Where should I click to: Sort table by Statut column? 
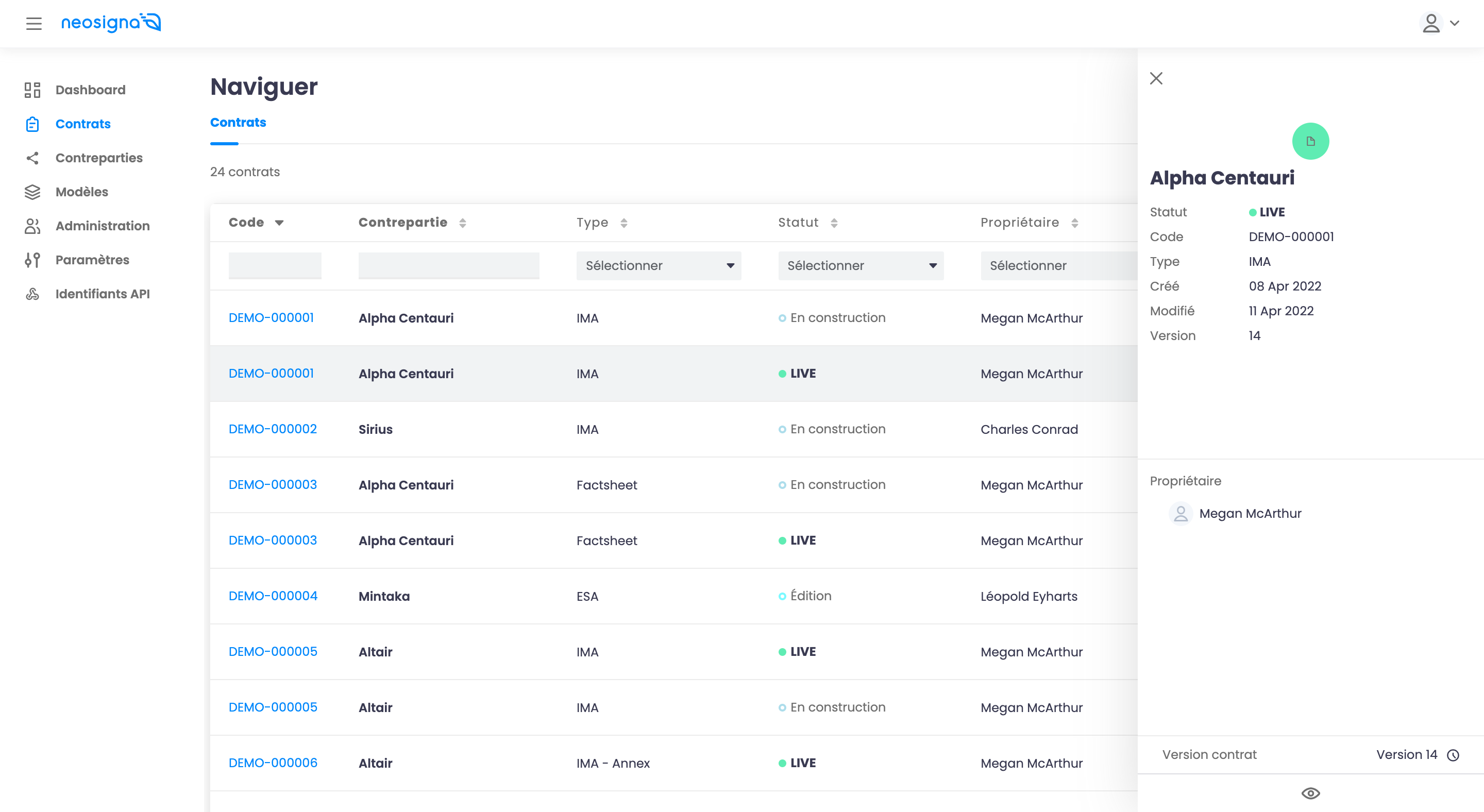tap(834, 223)
